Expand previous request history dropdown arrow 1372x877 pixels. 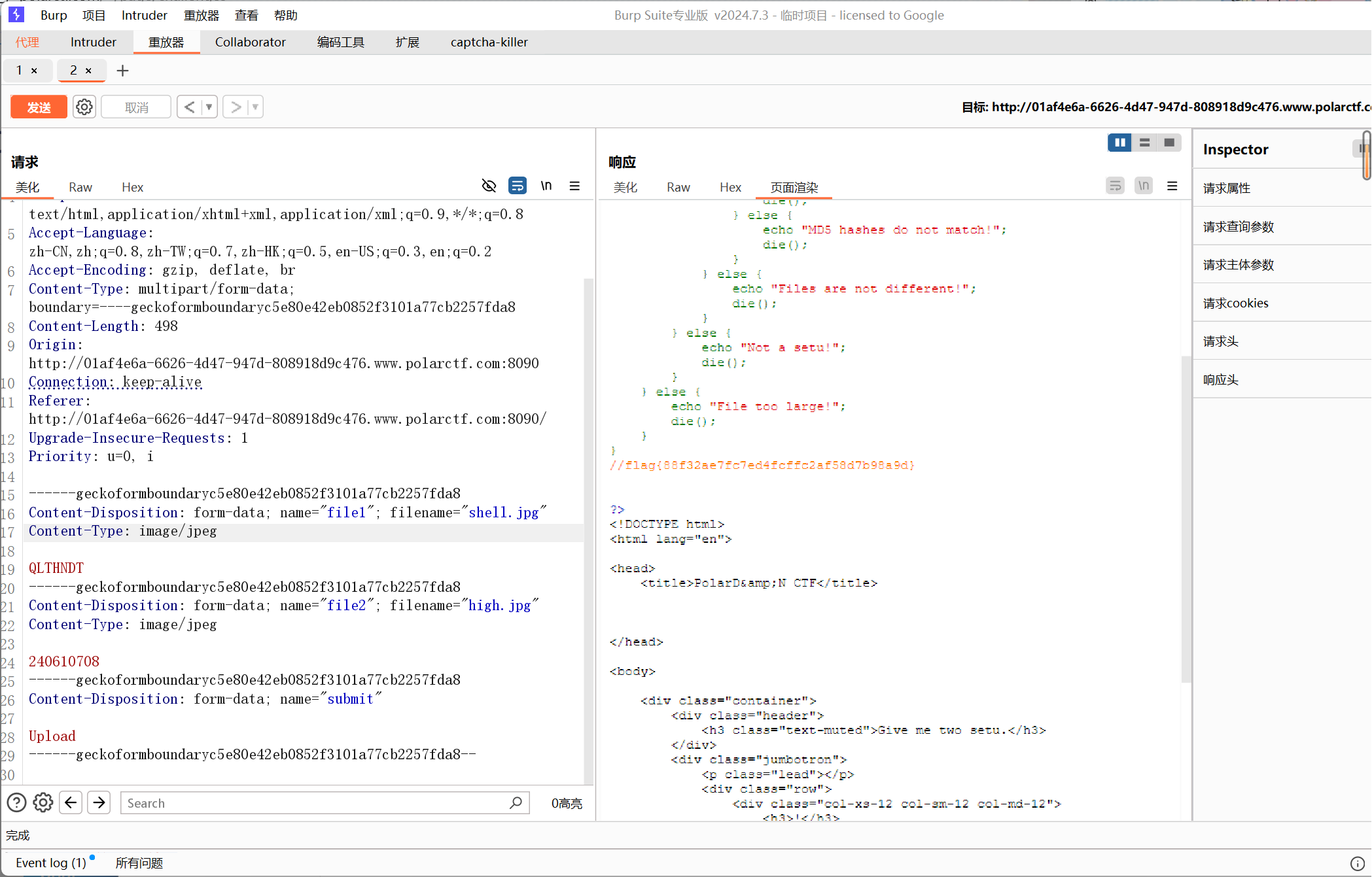click(209, 107)
